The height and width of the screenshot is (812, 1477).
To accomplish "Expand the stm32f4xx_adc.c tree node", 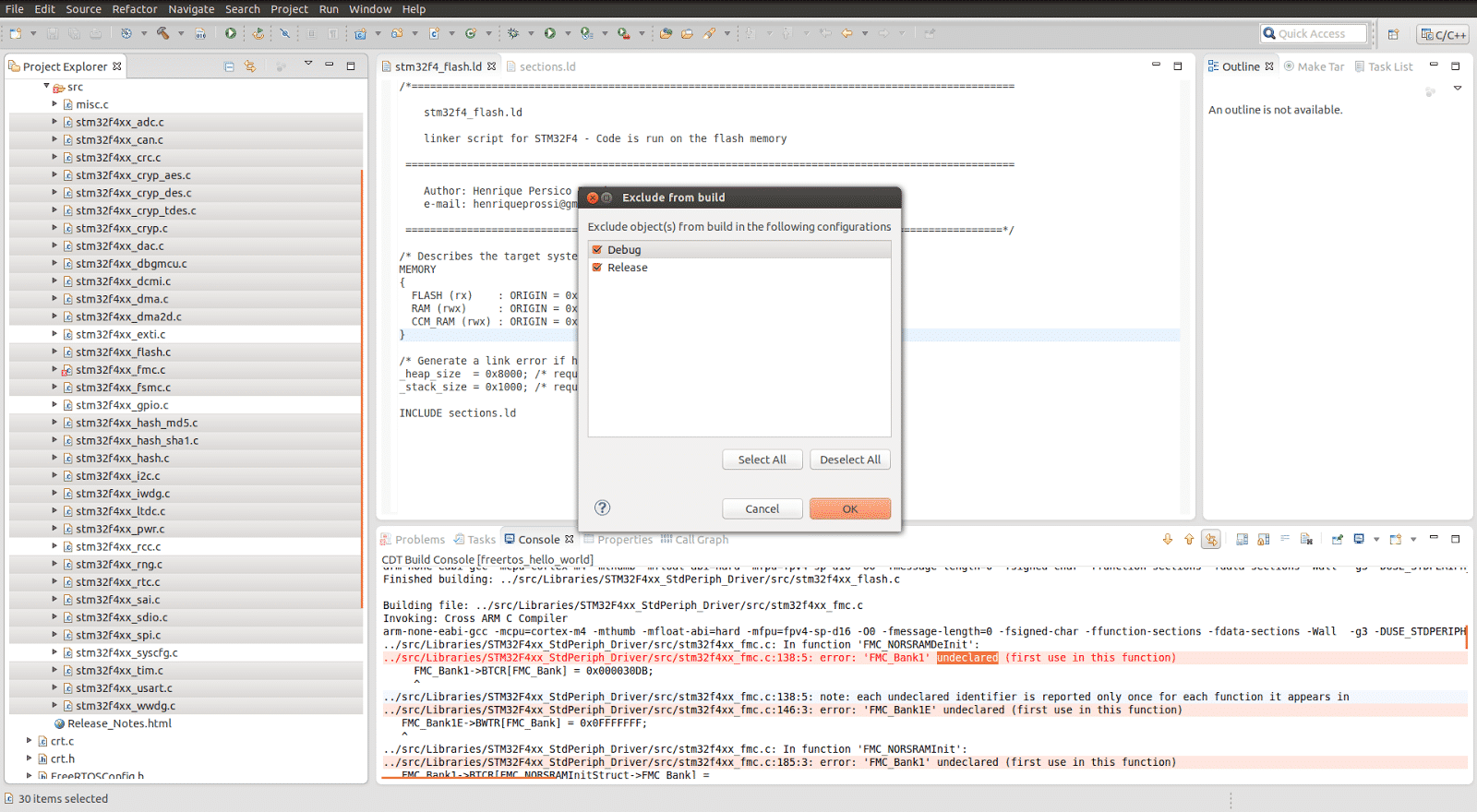I will pos(54,122).
